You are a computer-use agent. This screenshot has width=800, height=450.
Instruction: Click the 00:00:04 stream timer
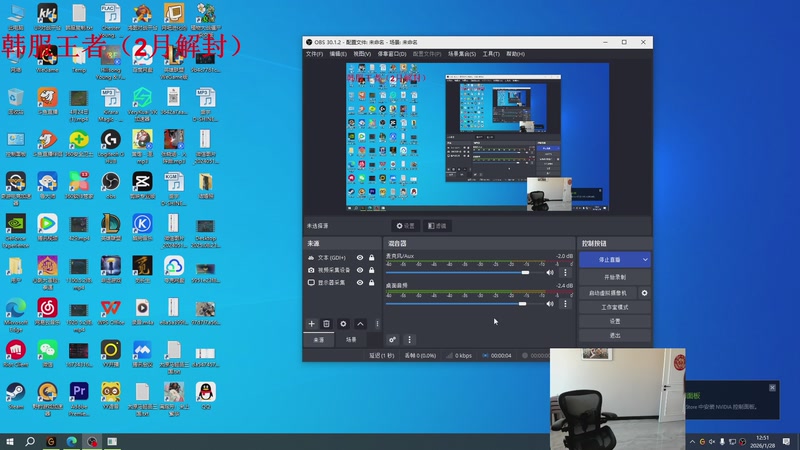coord(496,356)
